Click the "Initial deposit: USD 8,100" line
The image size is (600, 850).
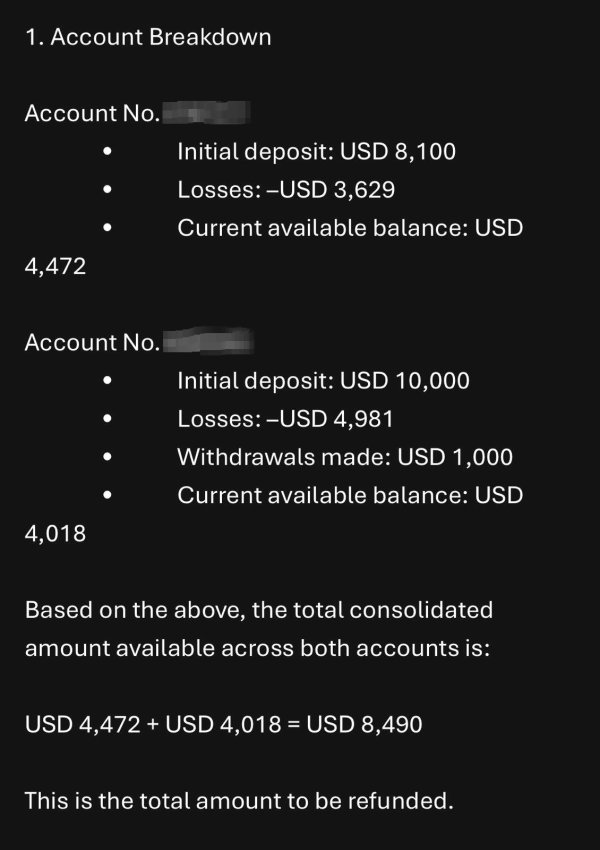tap(316, 152)
